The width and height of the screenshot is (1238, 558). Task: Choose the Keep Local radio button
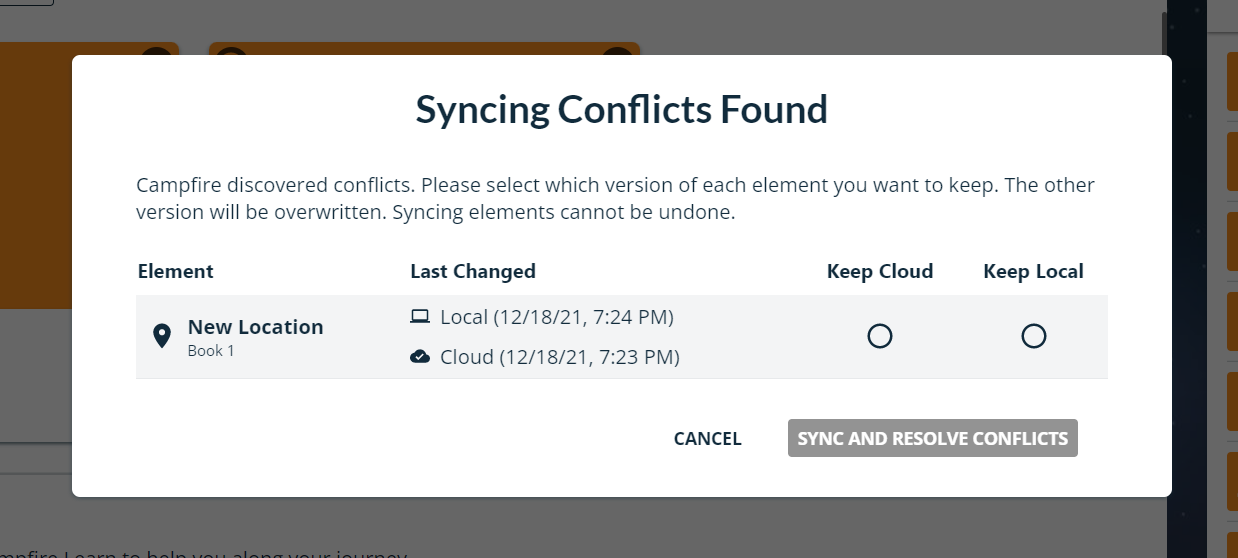1034,337
